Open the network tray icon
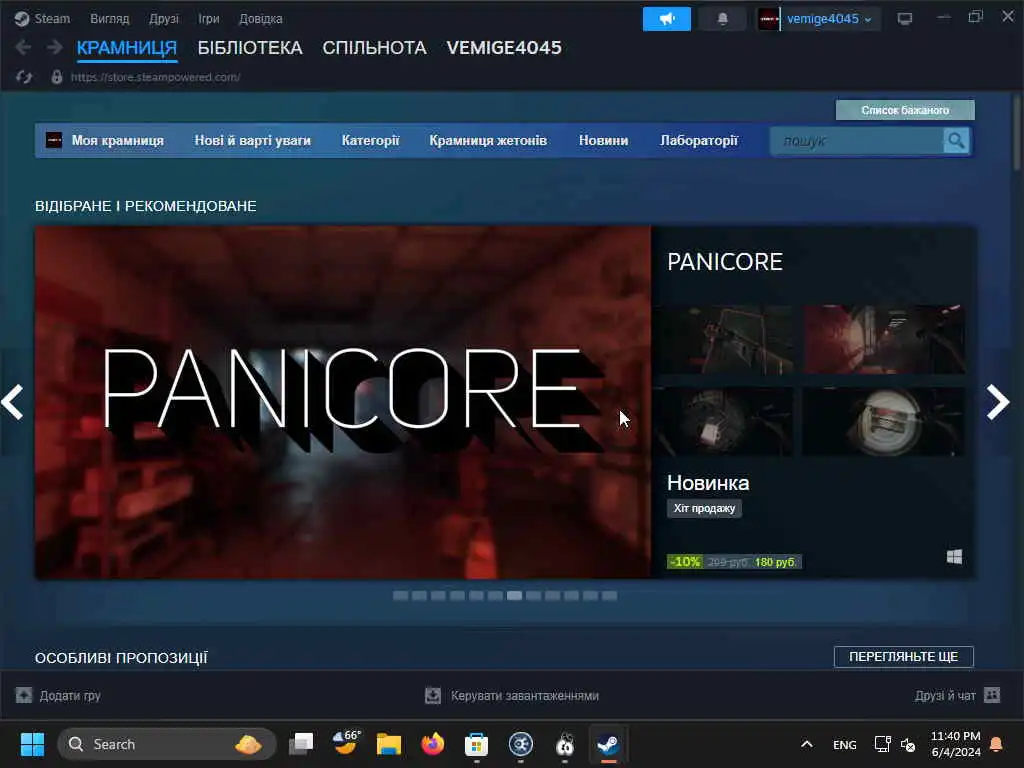The height and width of the screenshot is (768, 1024). pyautogui.click(x=882, y=744)
